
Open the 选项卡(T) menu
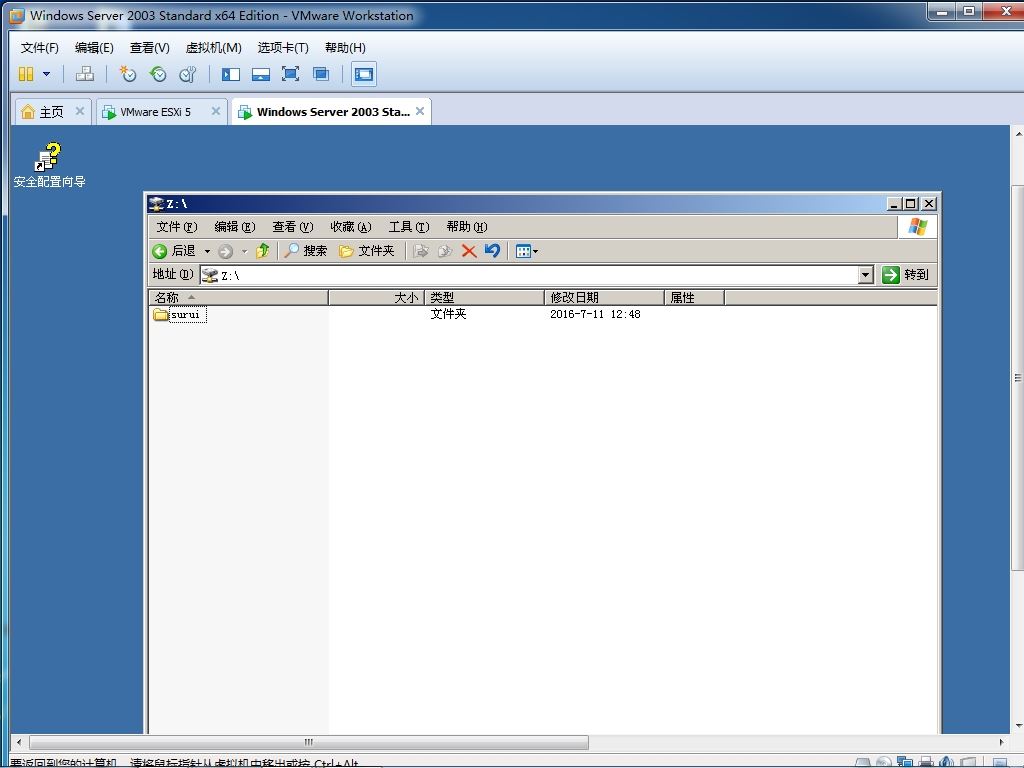[x=283, y=48]
